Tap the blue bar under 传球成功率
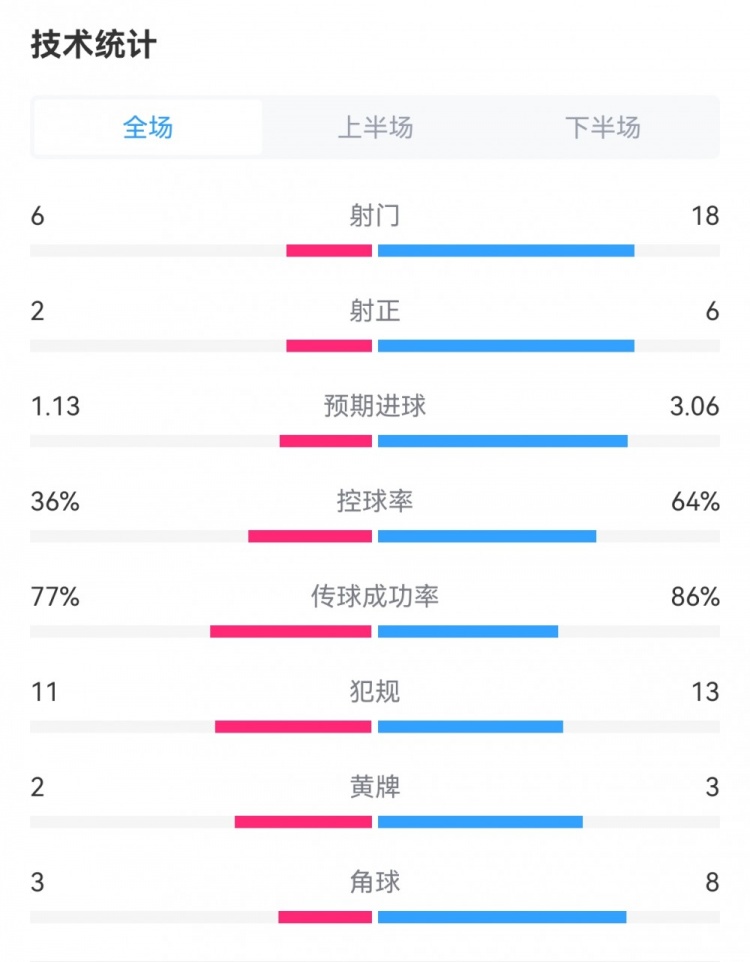Screen dimensions: 750x962 [468, 631]
